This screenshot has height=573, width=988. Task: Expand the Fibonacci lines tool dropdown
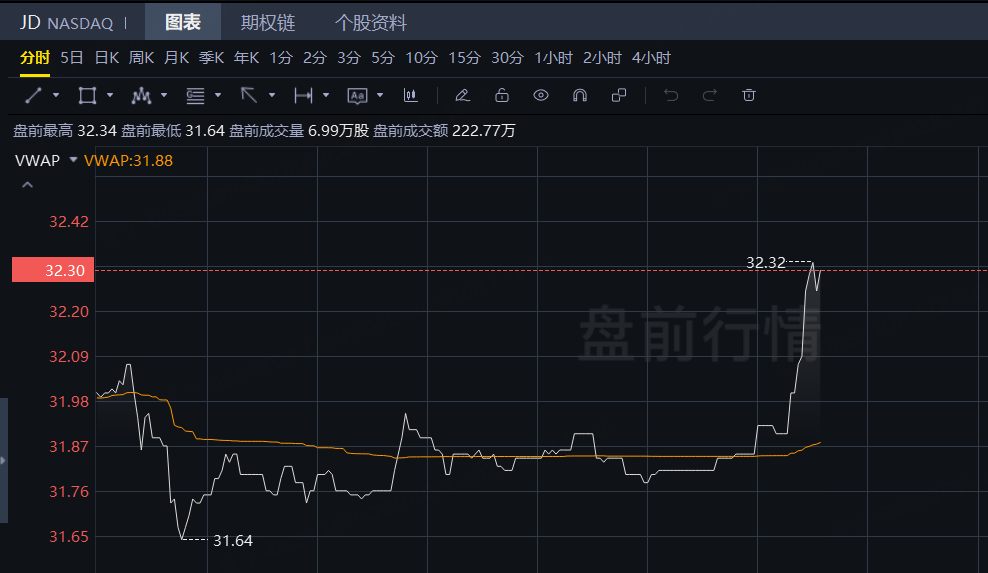(x=218, y=95)
